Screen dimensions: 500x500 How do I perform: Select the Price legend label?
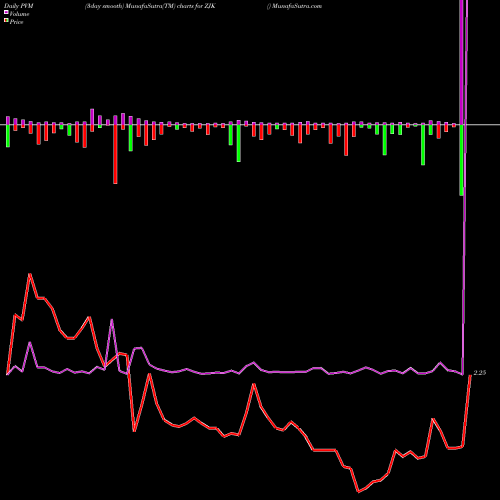(16, 22)
